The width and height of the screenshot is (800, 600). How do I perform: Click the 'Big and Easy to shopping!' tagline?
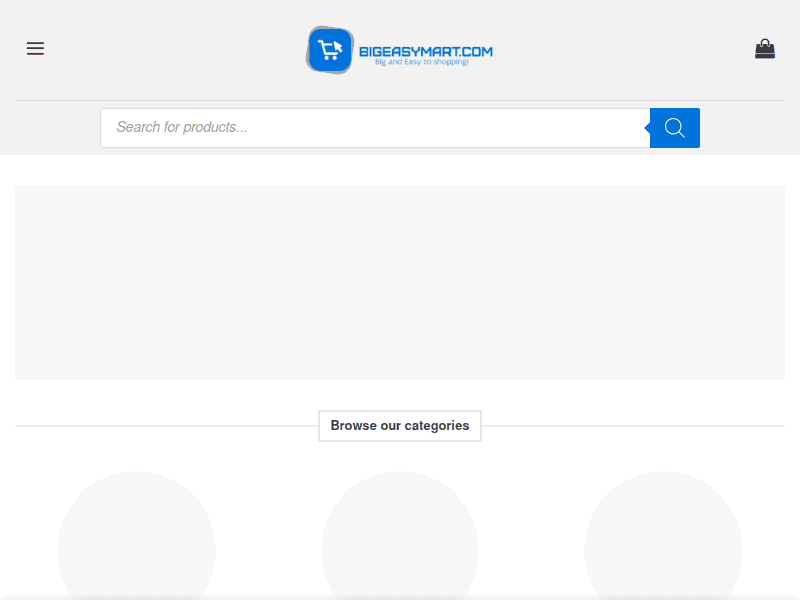pyautogui.click(x=421, y=63)
